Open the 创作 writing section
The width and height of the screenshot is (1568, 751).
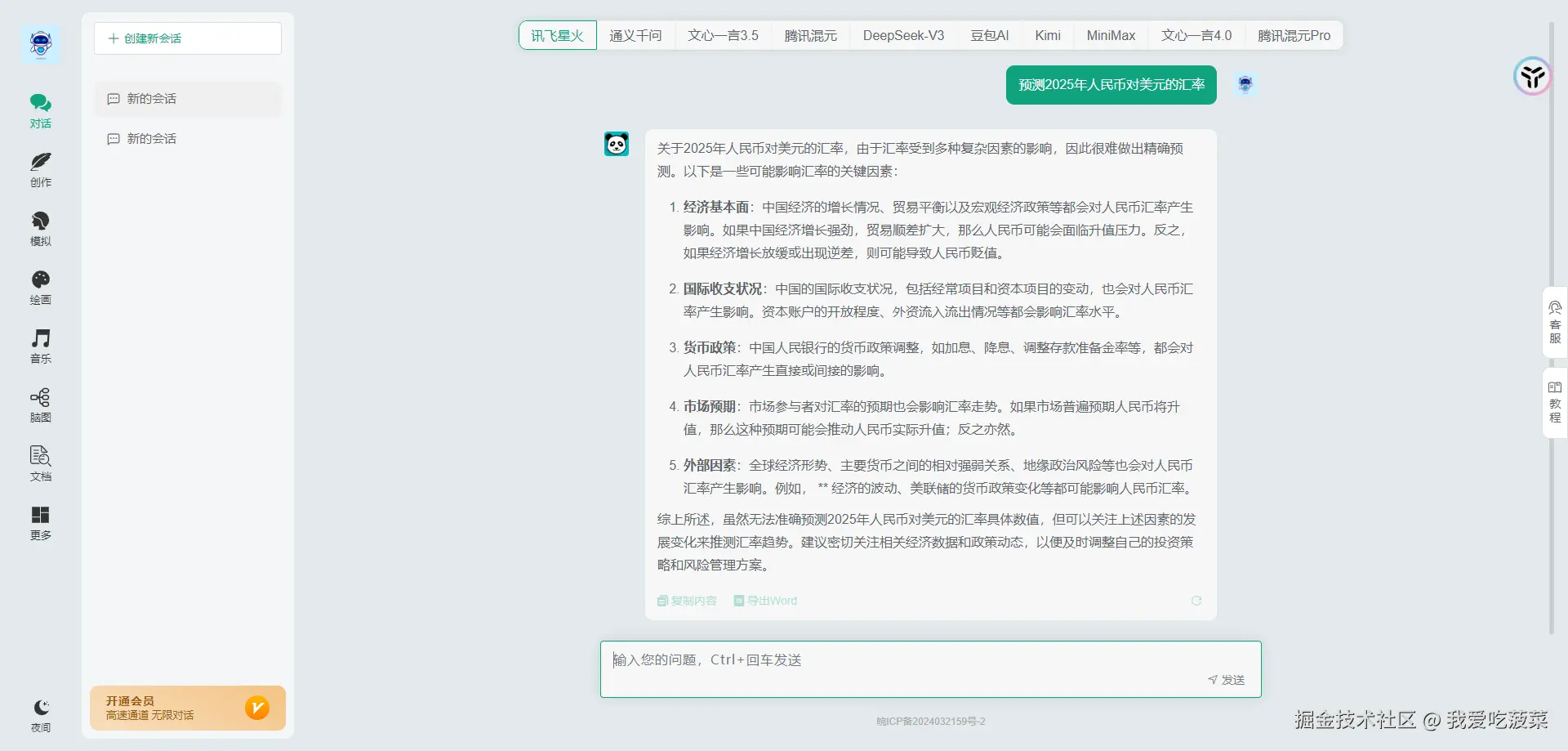41,170
